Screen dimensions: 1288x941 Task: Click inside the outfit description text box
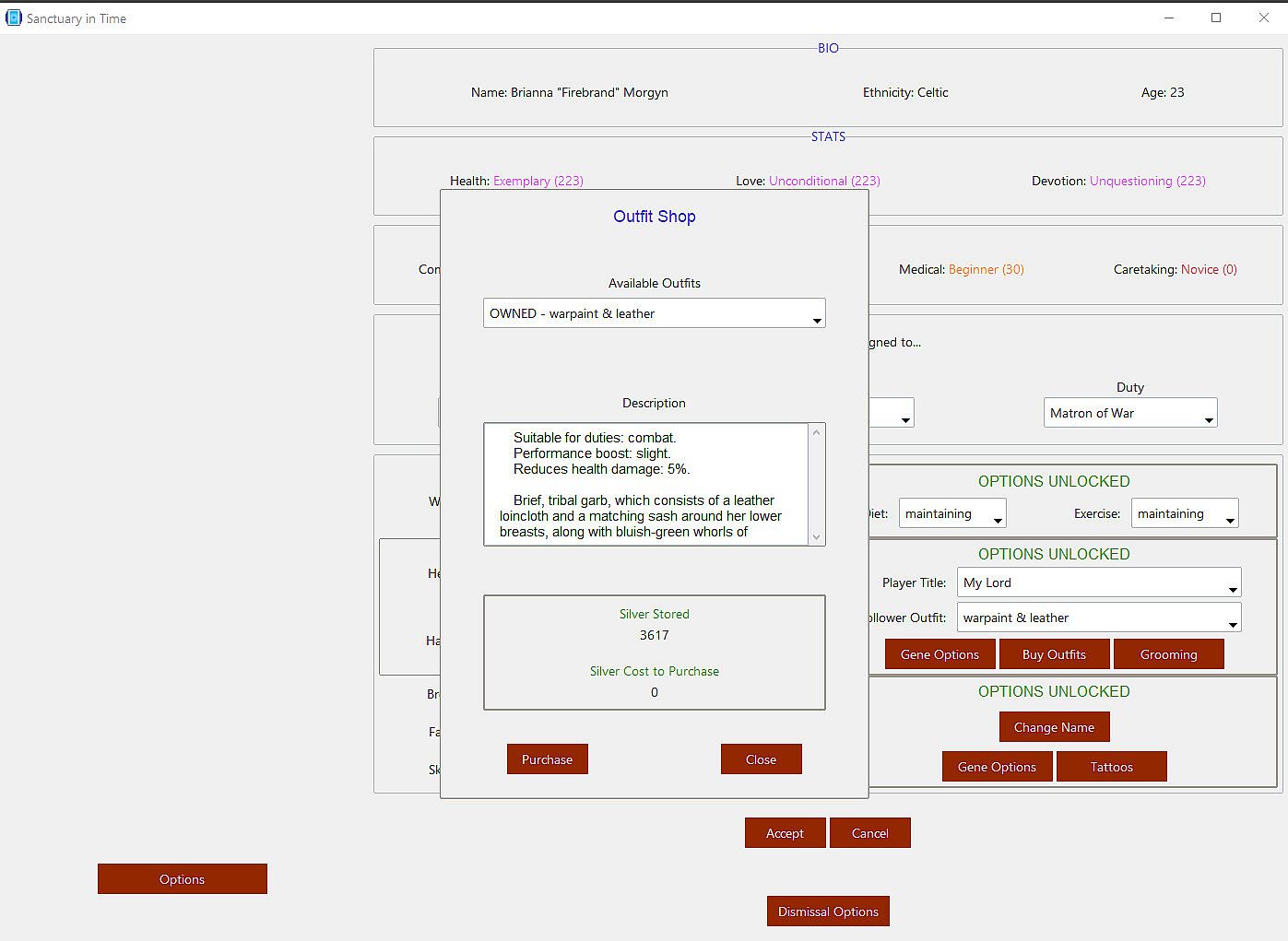(645, 485)
